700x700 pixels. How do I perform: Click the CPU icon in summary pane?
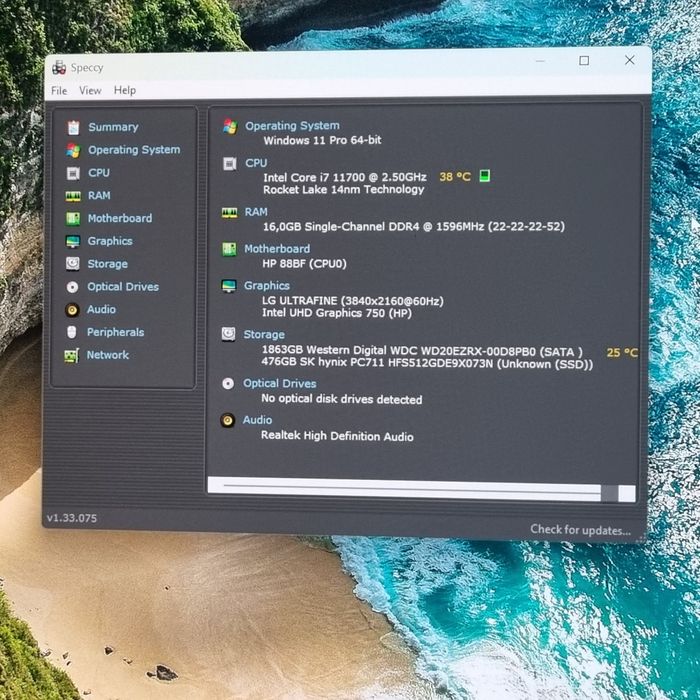[229, 164]
